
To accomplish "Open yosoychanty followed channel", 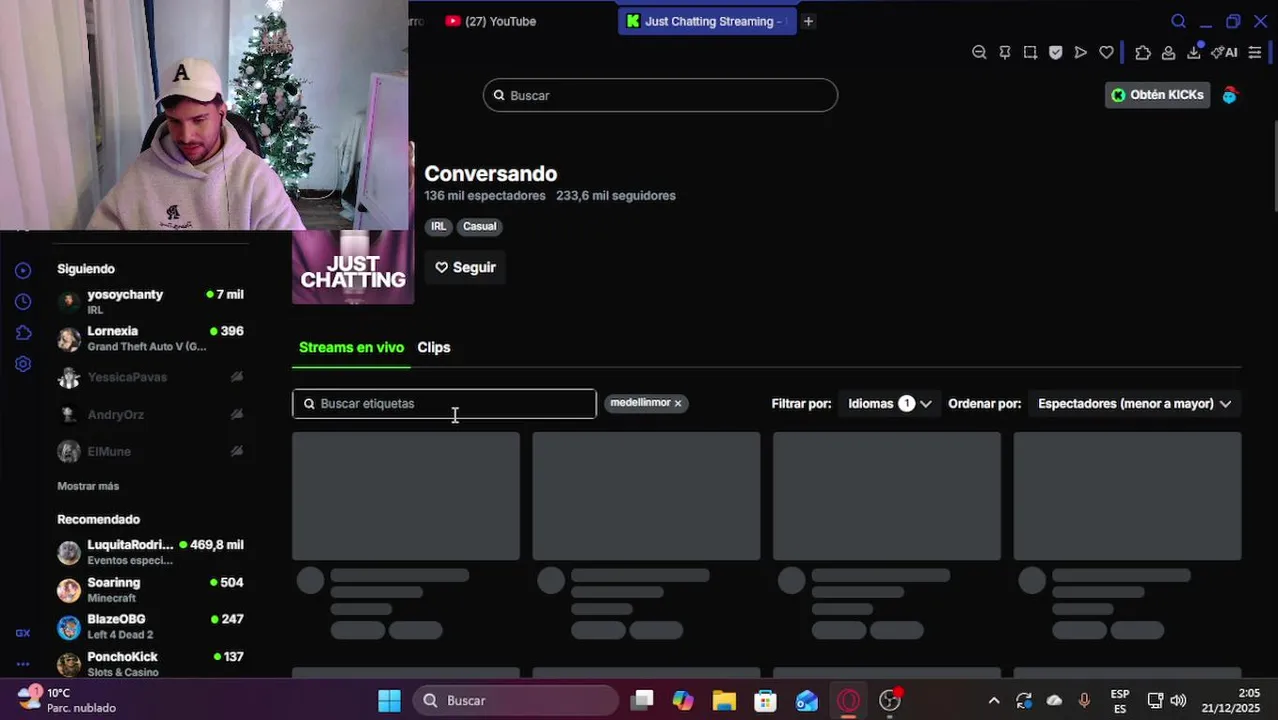I will pyautogui.click(x=150, y=301).
